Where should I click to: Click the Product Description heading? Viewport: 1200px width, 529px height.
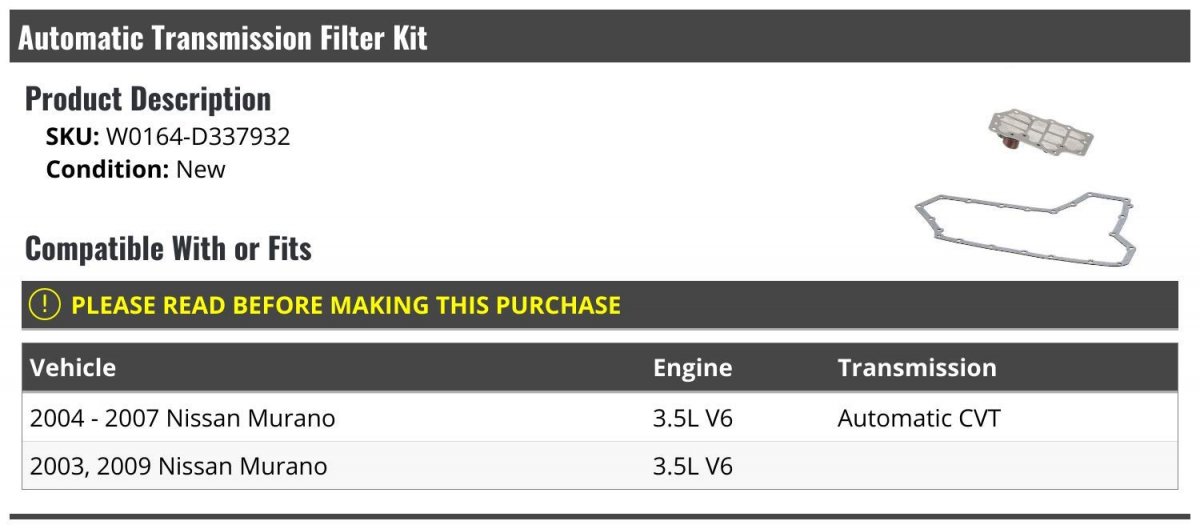pos(148,99)
